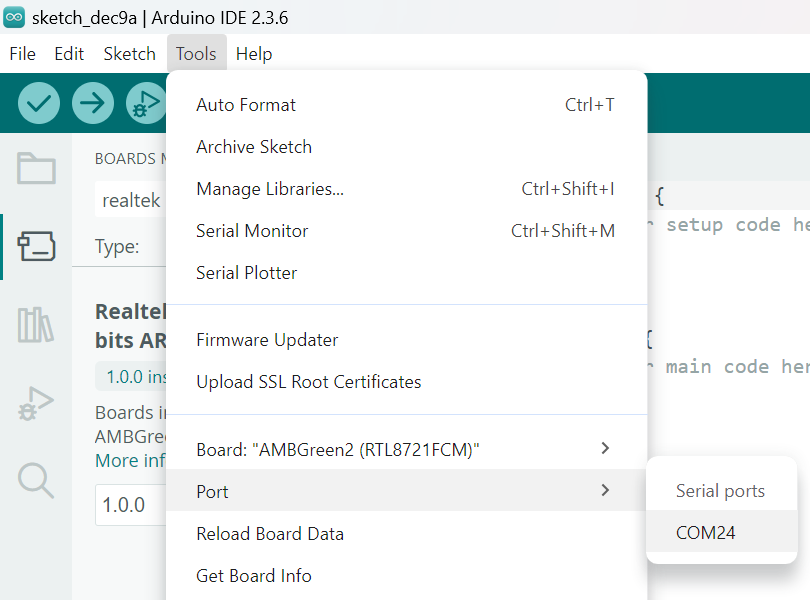
Task: Click the Upload arrow toolbar button
Action: 93,103
